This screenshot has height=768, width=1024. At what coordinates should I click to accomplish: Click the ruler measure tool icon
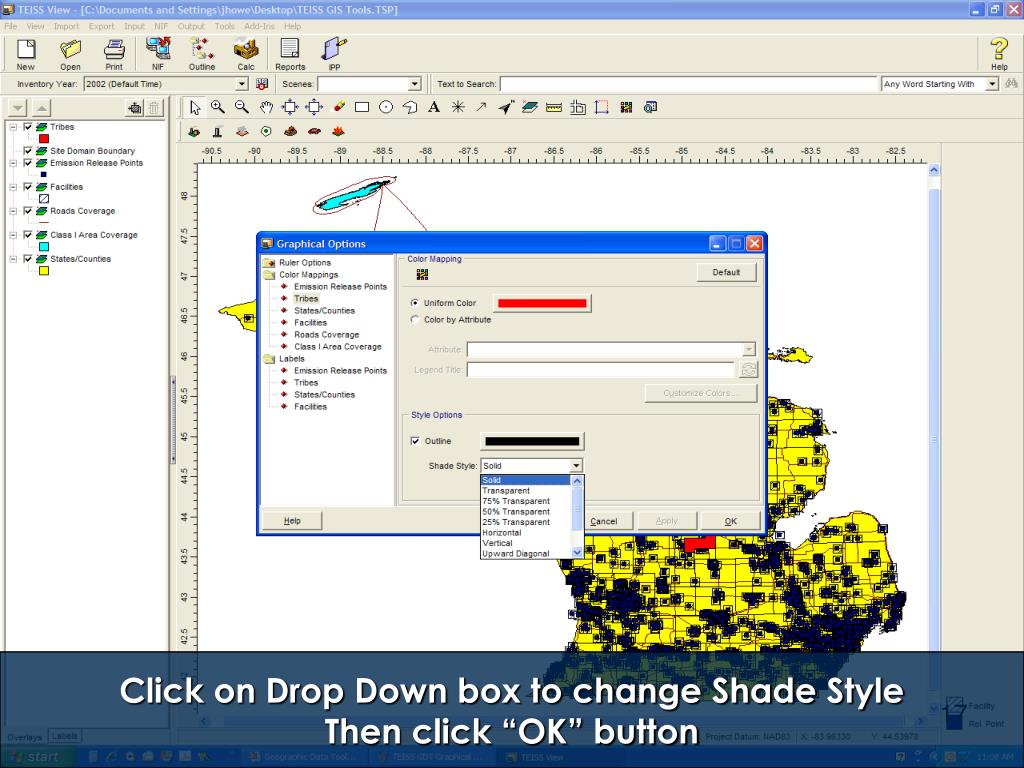pos(554,107)
